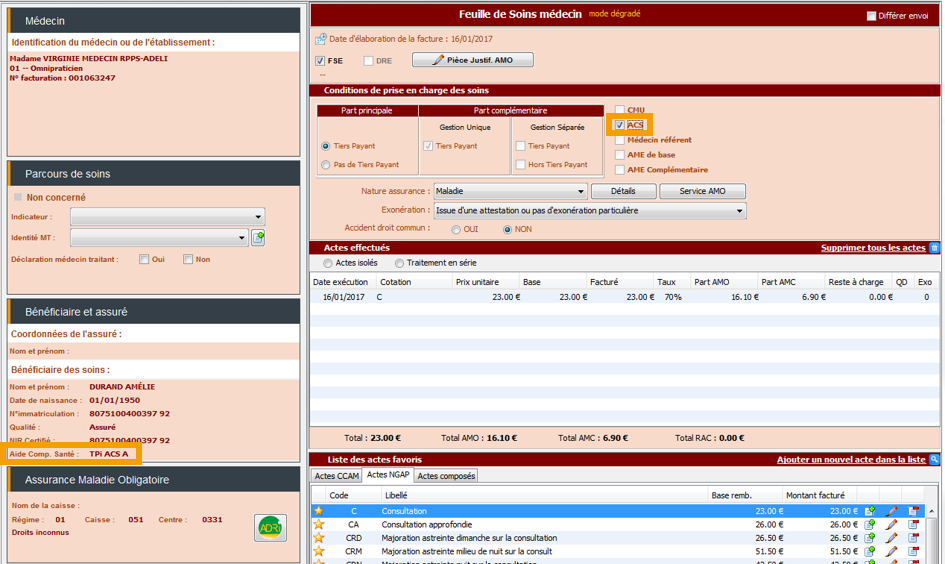Click the Pièce Justif. AMO button

point(472,60)
